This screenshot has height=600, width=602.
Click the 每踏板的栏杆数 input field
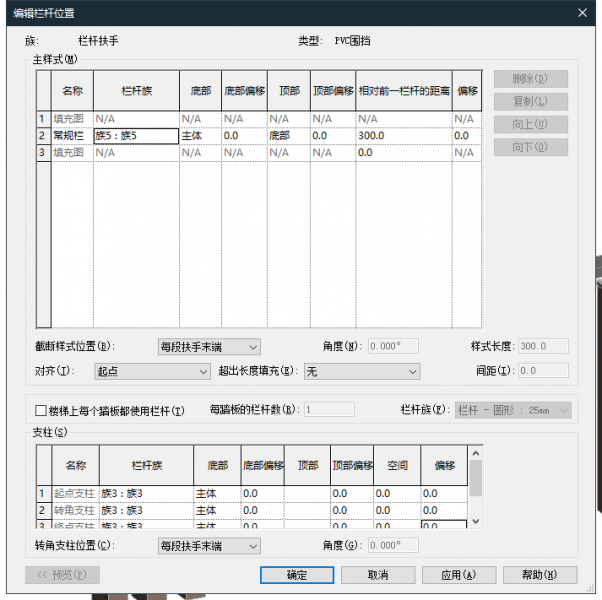pos(329,410)
